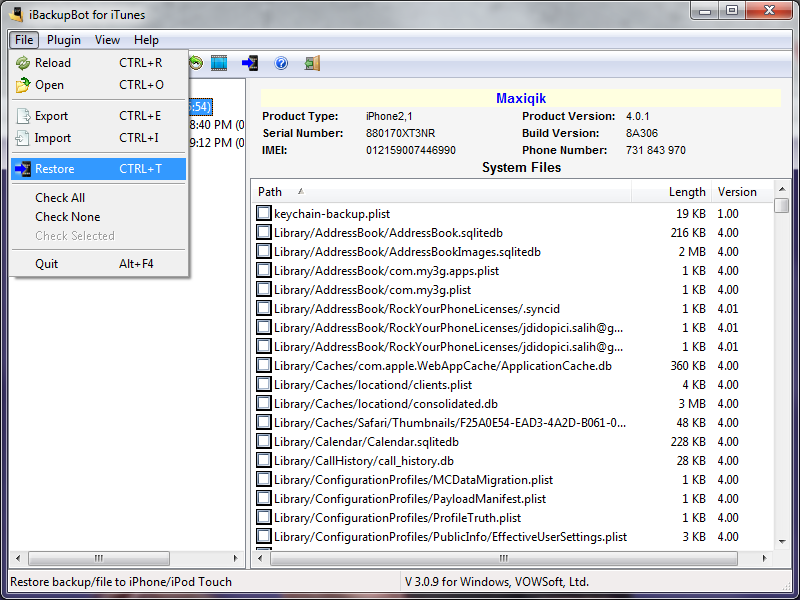This screenshot has height=600, width=800.
Task: Select Check None menu entry
Action: pyautogui.click(x=98, y=217)
